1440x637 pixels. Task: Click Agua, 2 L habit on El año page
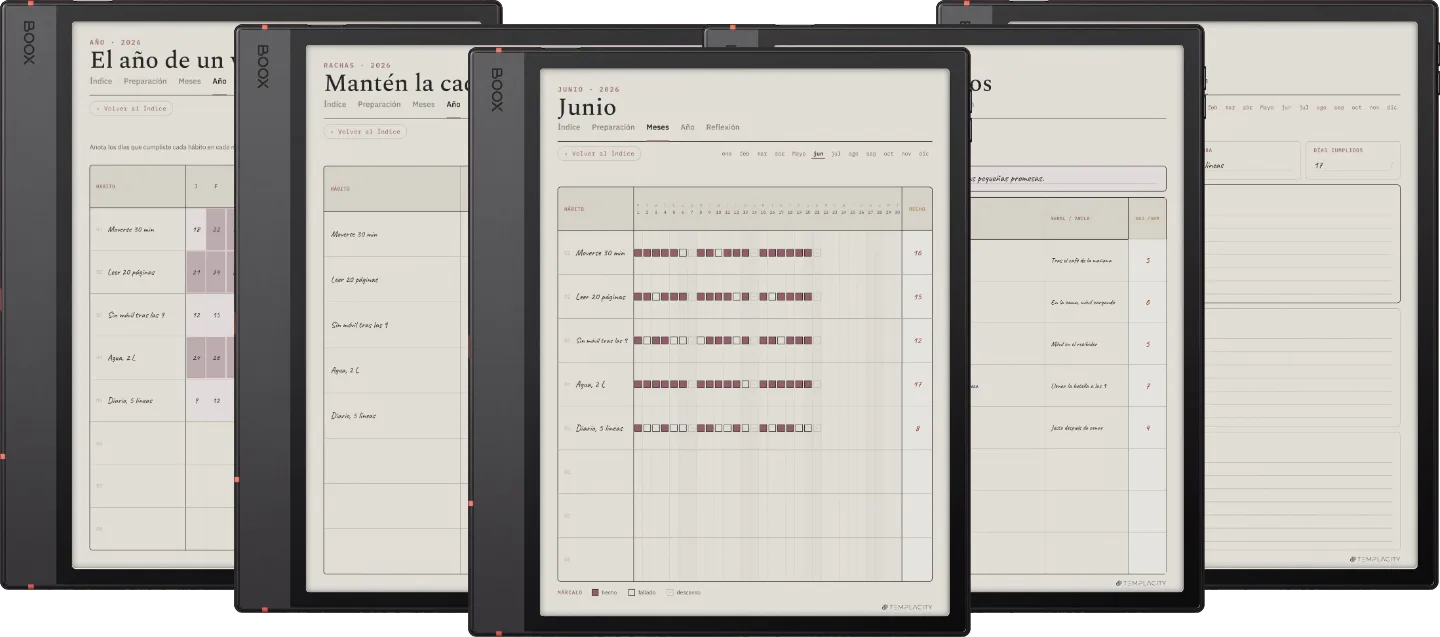click(122, 357)
